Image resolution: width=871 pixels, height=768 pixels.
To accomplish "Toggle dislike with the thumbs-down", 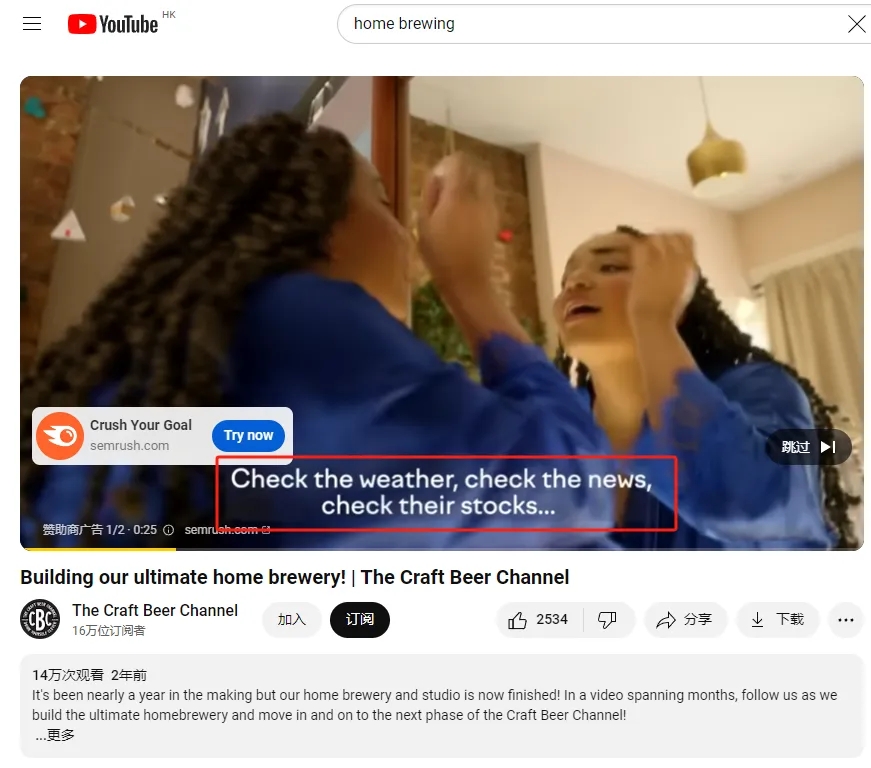I will point(609,620).
